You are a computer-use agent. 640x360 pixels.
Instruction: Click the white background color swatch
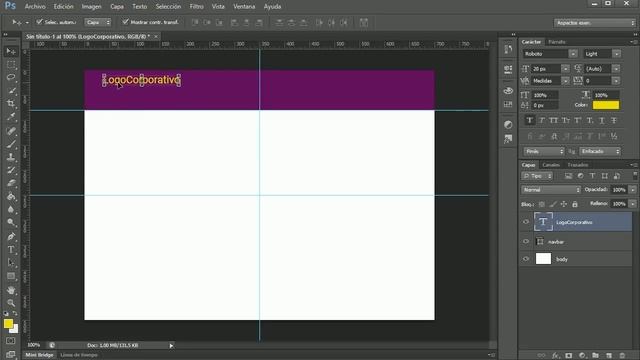point(15,329)
